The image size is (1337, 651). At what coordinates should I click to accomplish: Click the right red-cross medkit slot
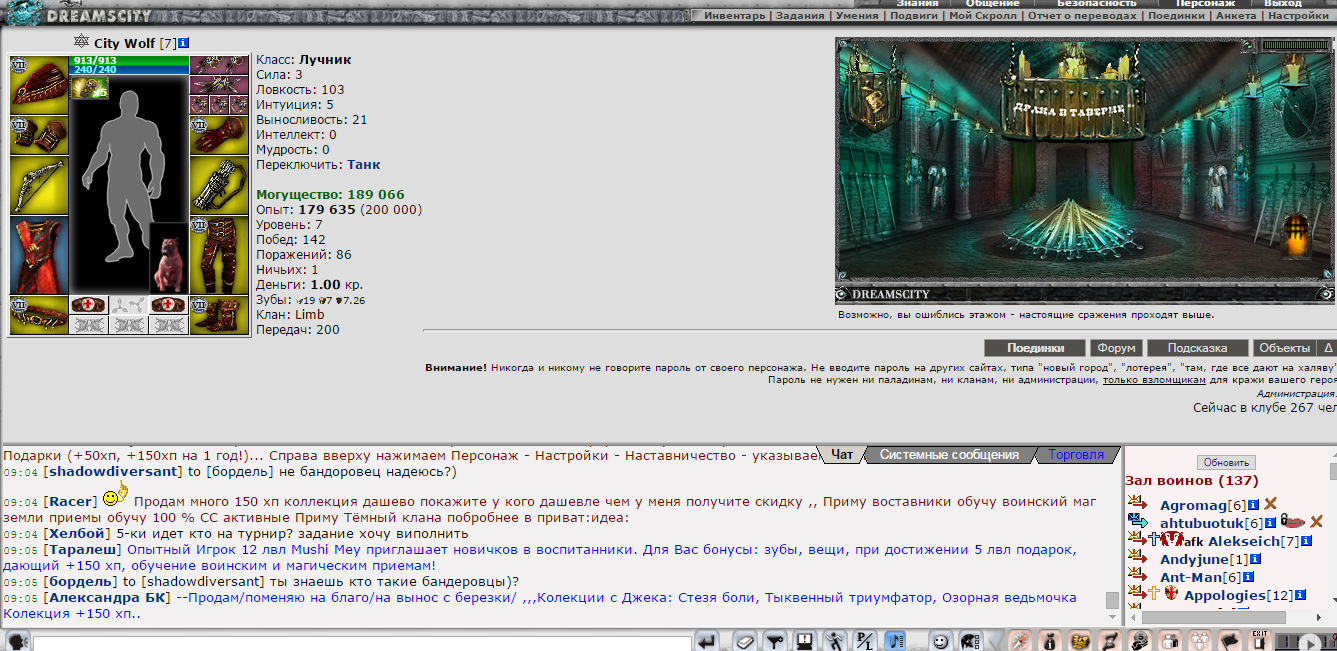tap(168, 305)
